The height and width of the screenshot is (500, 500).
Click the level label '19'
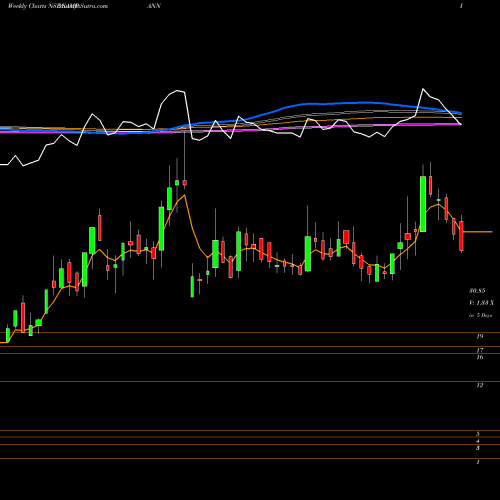click(480, 337)
